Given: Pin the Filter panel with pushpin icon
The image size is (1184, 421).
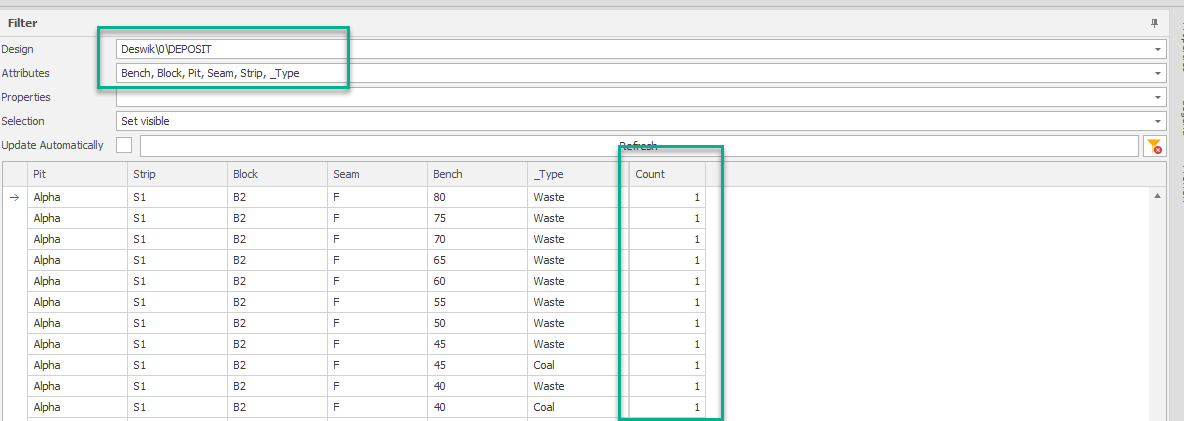Looking at the screenshot, I should coord(1156,22).
